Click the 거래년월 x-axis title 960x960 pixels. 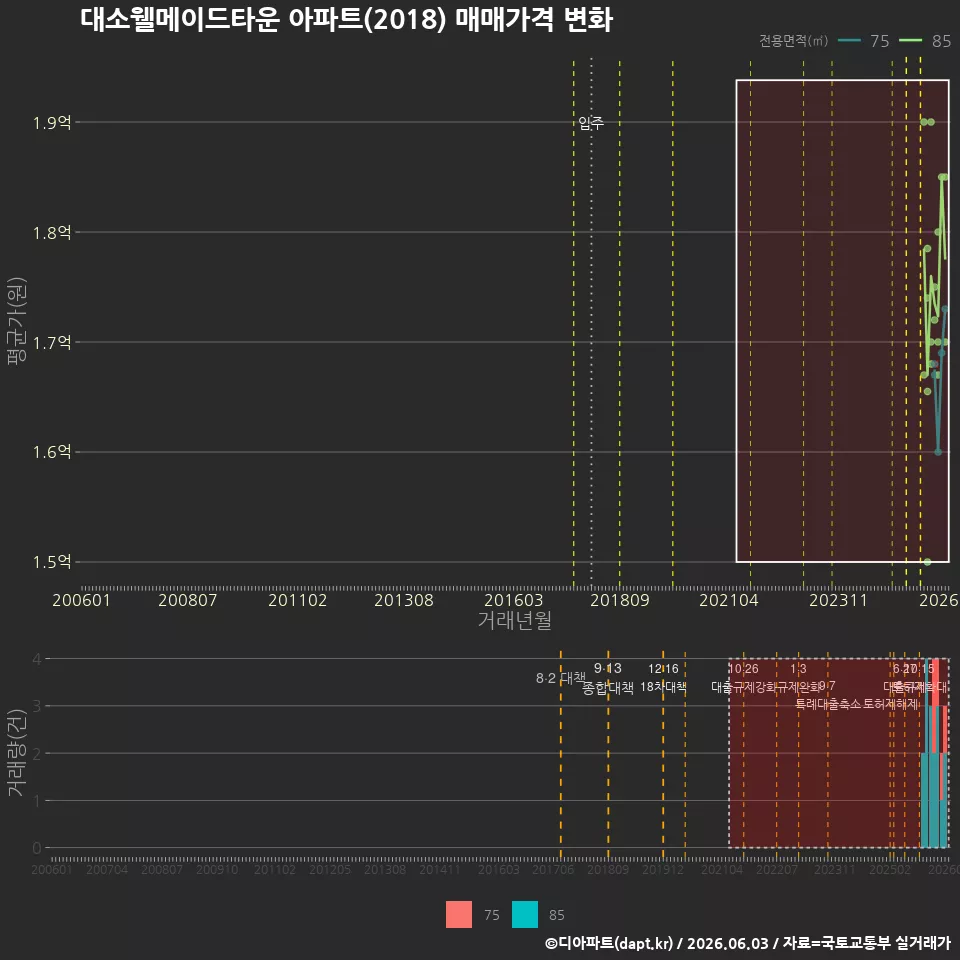click(x=514, y=620)
